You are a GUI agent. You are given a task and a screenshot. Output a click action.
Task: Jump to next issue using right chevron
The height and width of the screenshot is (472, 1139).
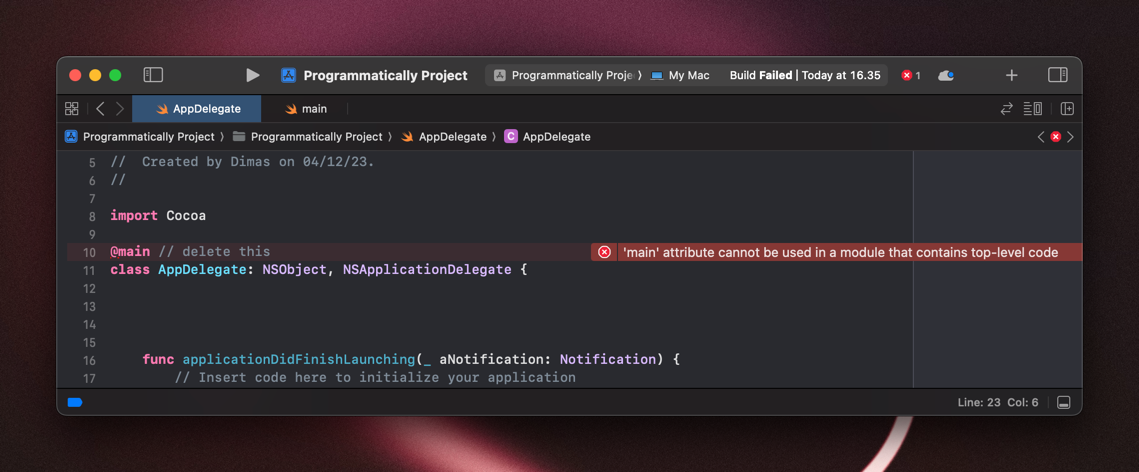point(1070,137)
